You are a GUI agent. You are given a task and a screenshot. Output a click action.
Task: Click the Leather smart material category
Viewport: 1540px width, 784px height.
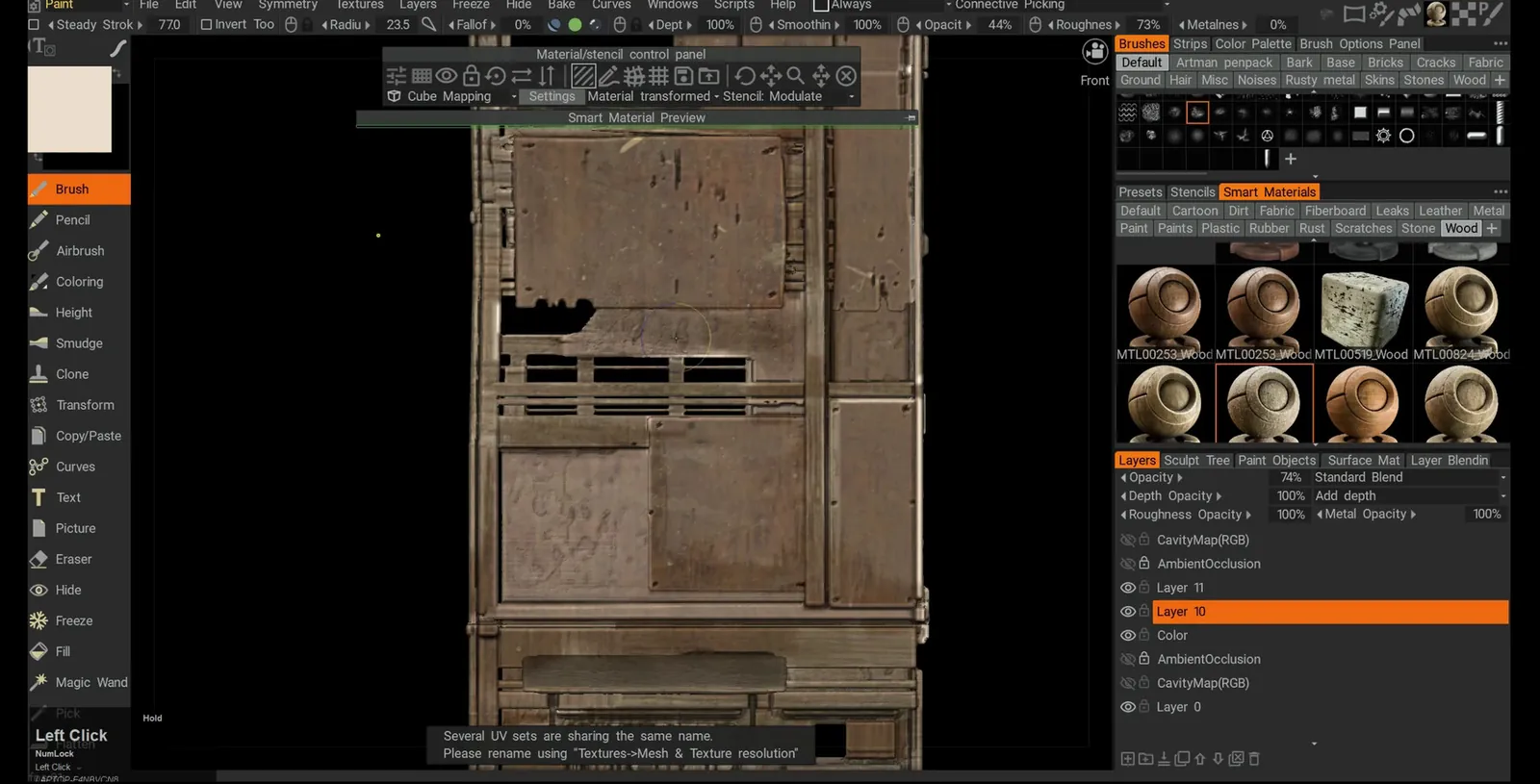1440,211
